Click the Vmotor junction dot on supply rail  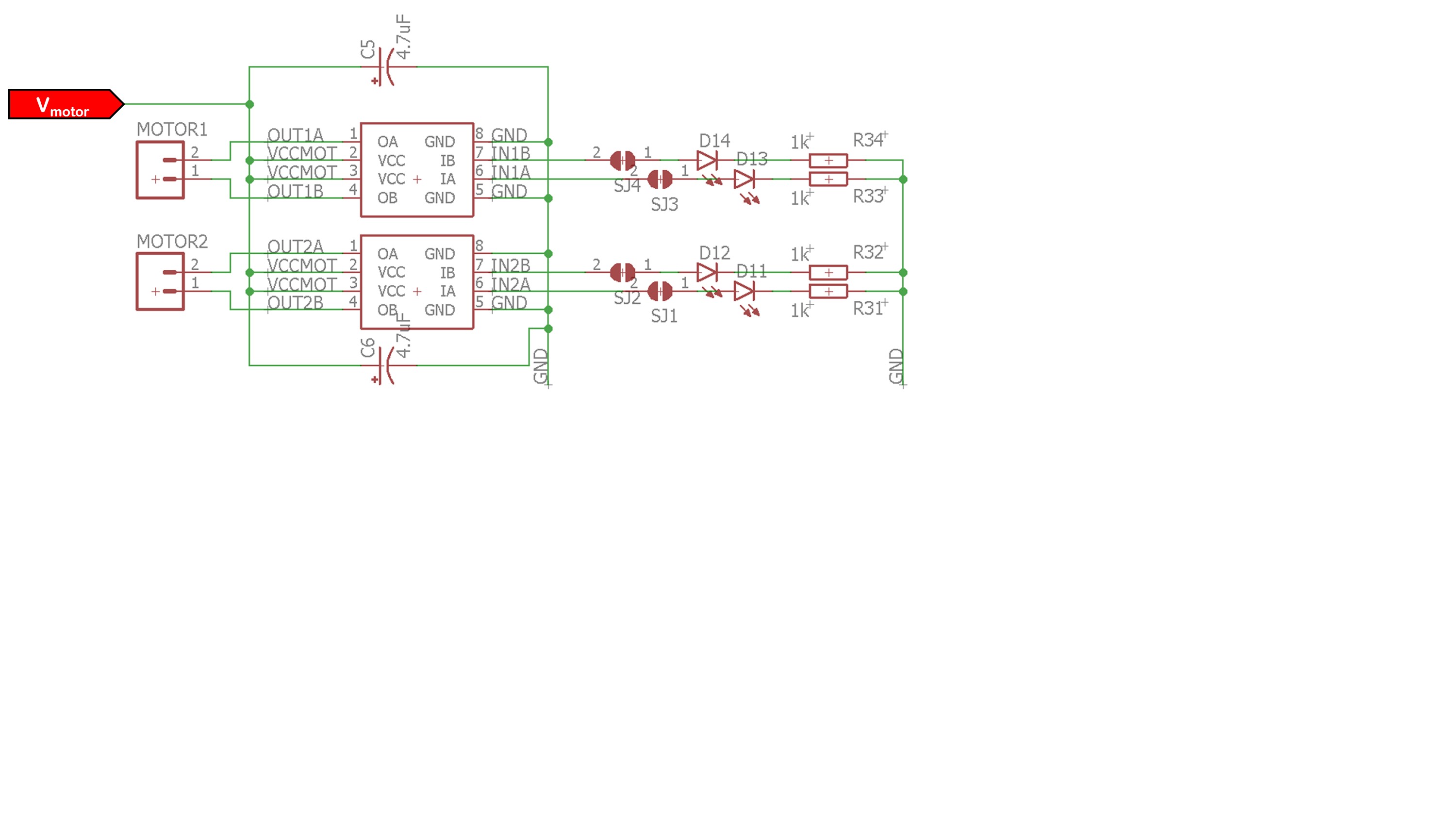click(250, 104)
